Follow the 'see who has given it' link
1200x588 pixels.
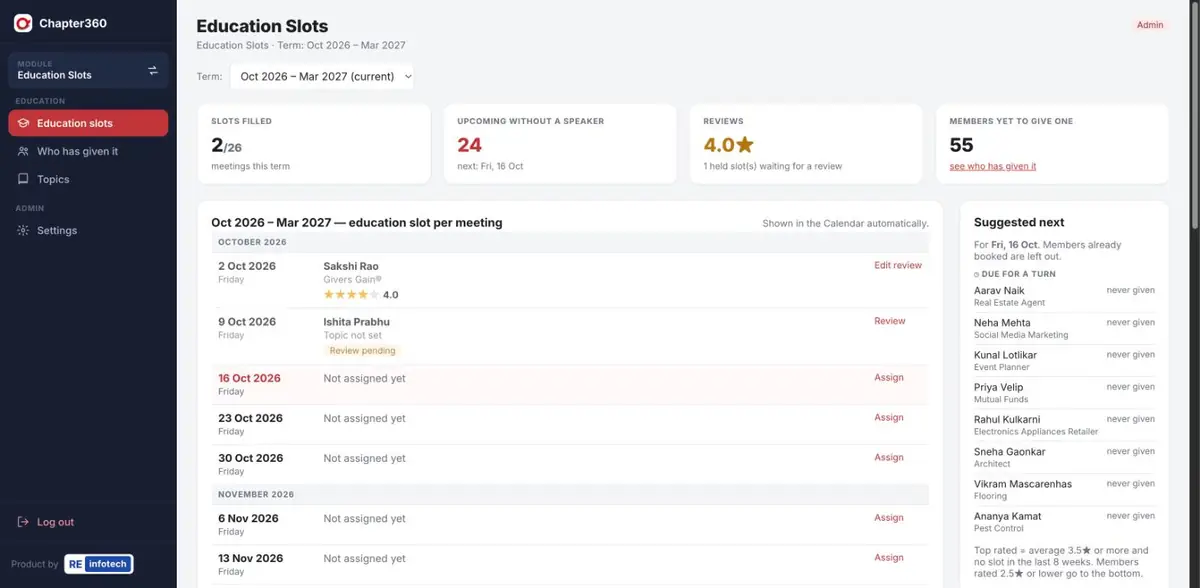coord(993,166)
